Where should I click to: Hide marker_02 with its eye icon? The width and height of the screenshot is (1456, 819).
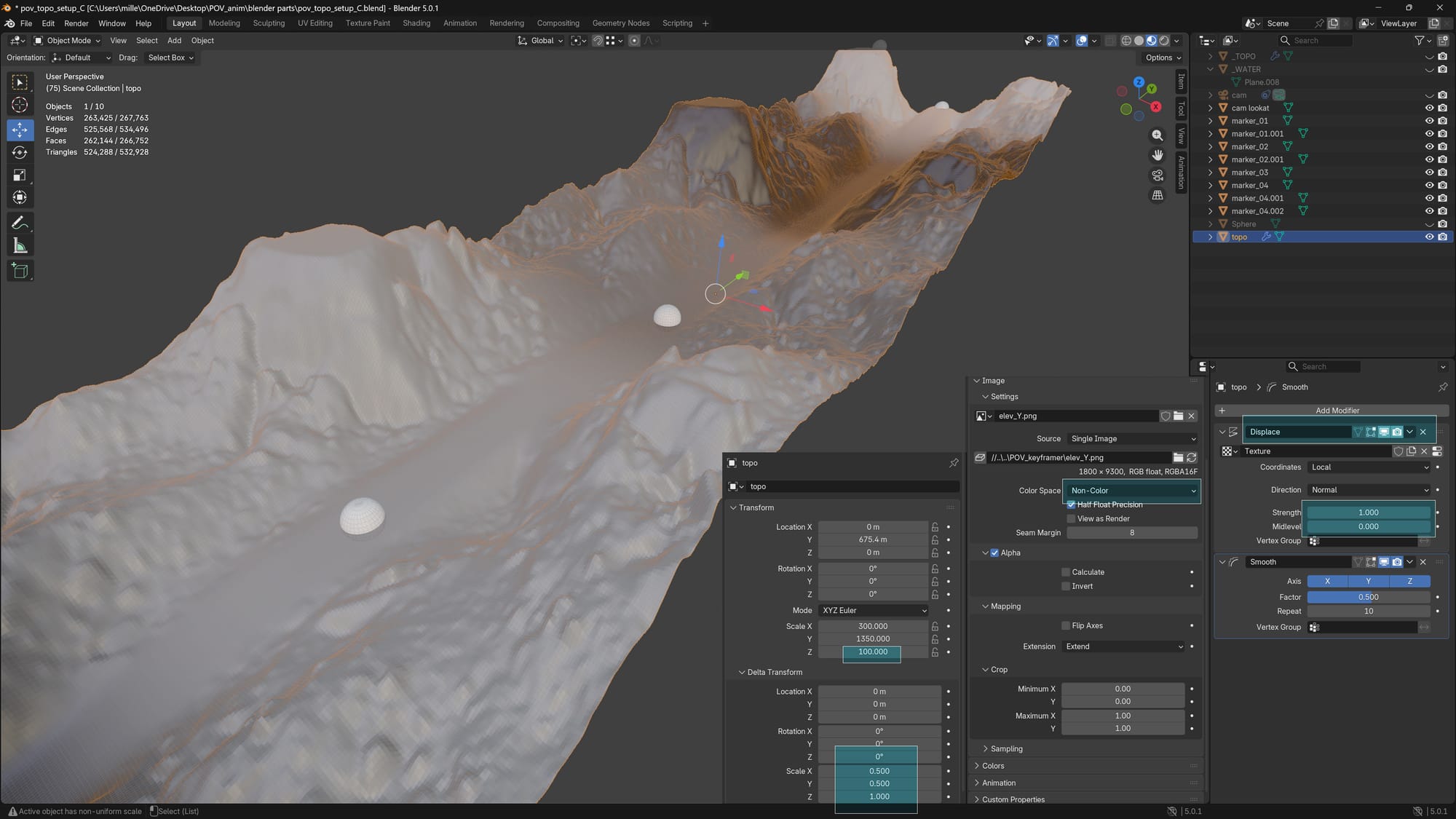click(1429, 146)
